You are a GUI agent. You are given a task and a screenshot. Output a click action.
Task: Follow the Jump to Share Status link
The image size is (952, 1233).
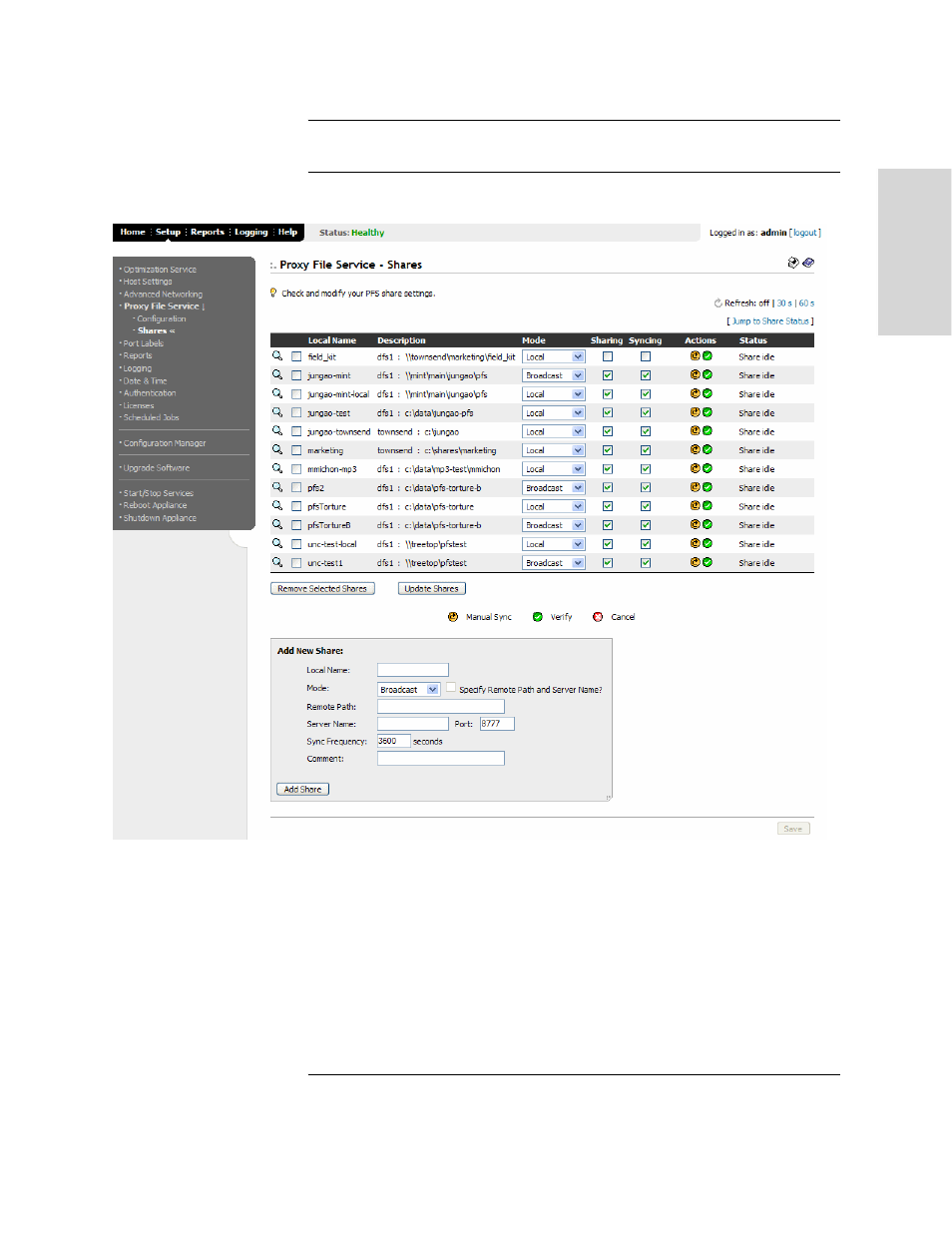pyautogui.click(x=770, y=321)
